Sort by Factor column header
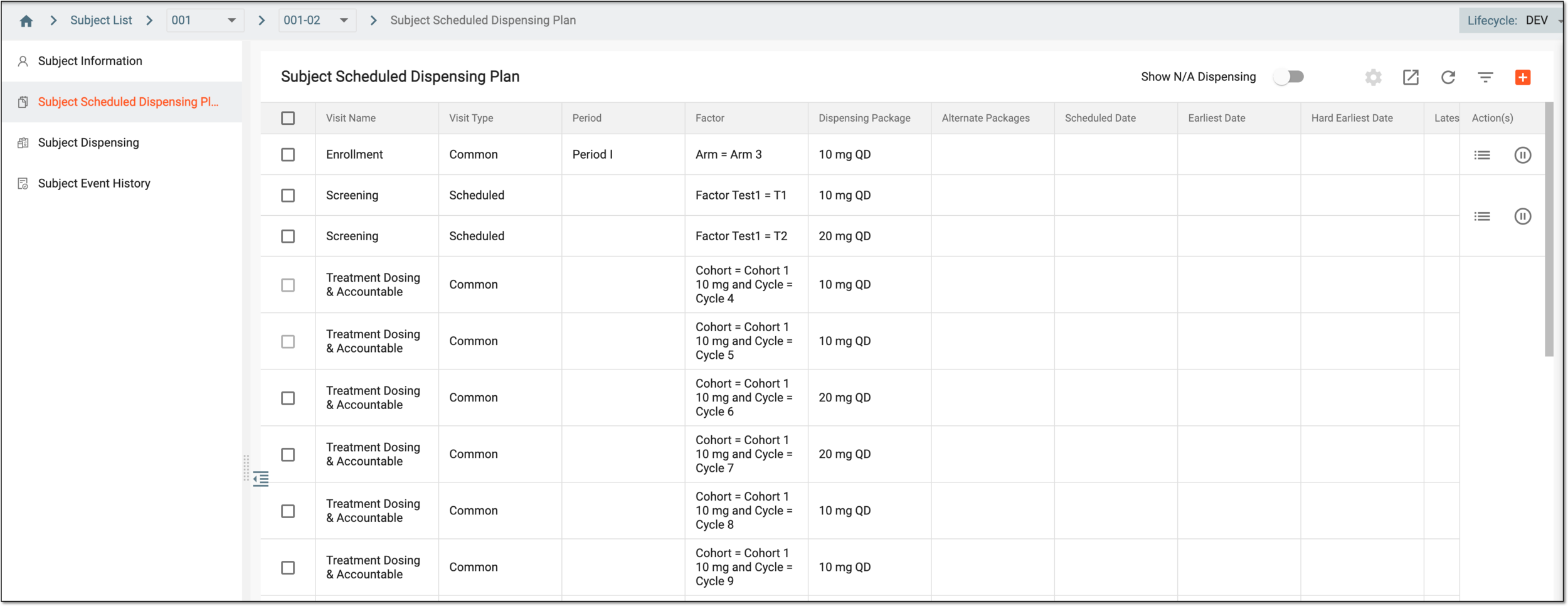The height and width of the screenshot is (606, 1568). pyautogui.click(x=709, y=118)
